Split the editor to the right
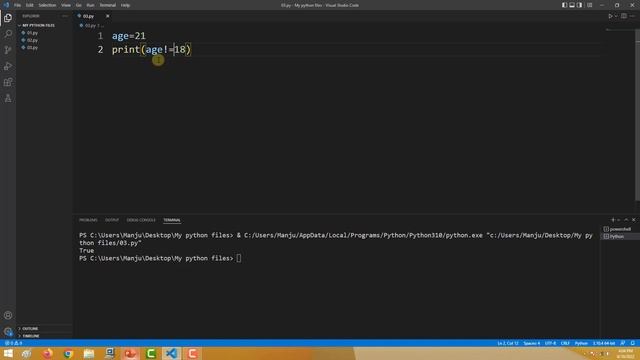This screenshot has height=360, width=640. click(624, 16)
